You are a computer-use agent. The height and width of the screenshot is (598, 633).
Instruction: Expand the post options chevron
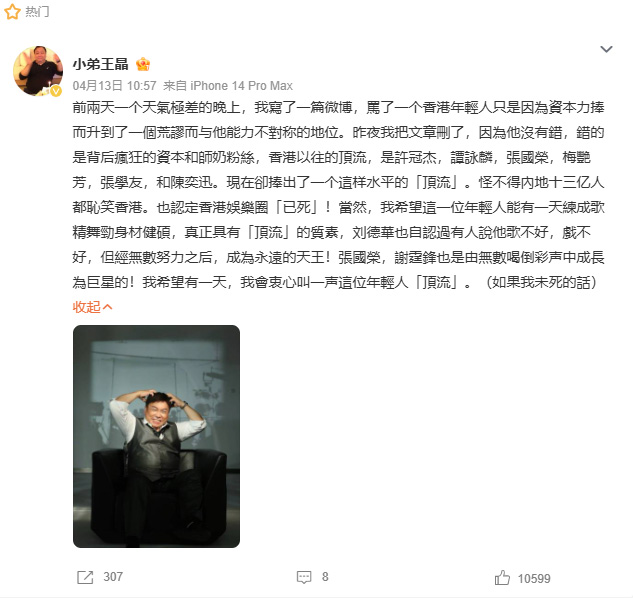click(x=606, y=49)
